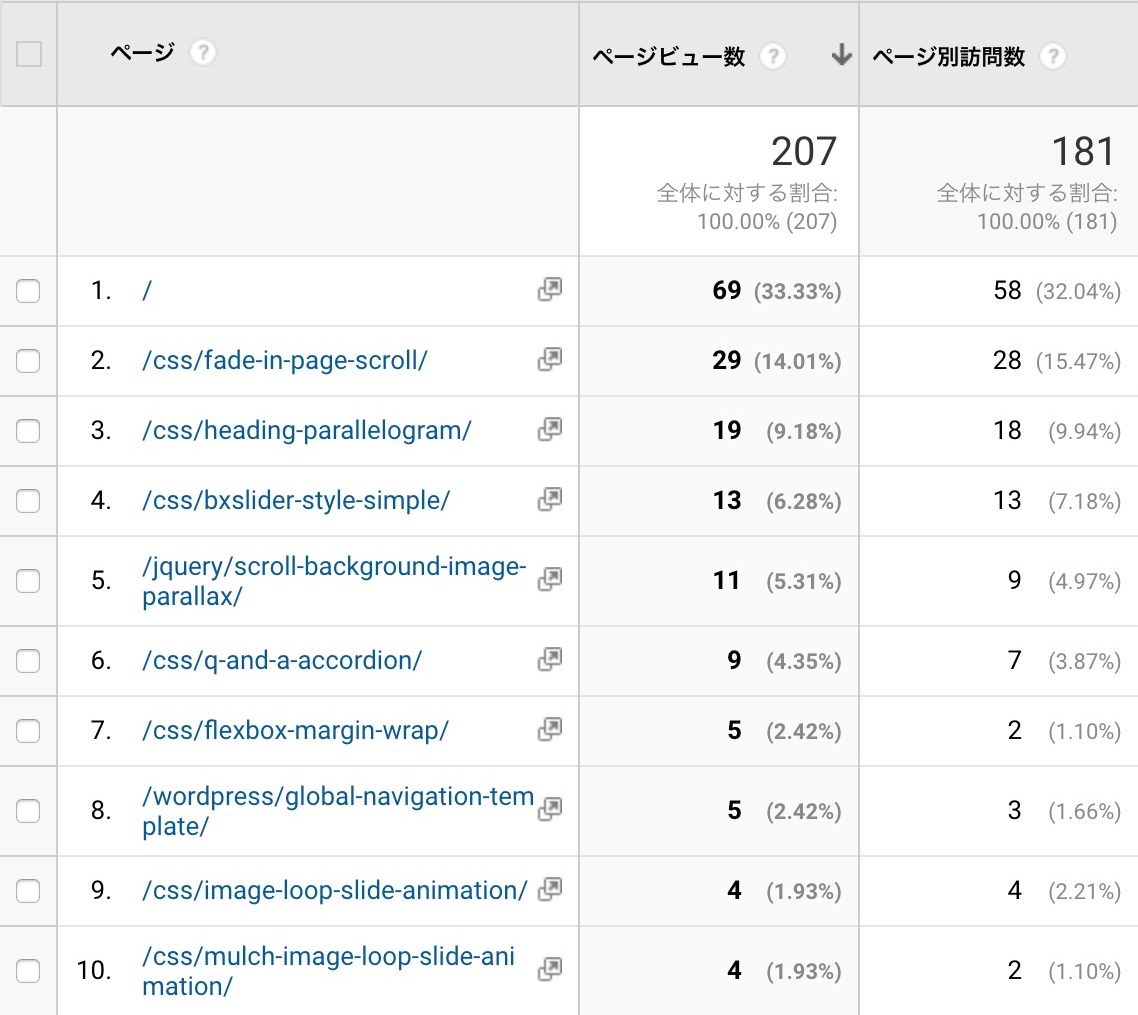Click unique visits cell '18 (9.94%)'
This screenshot has height=1015, width=1138.
(x=1057, y=431)
